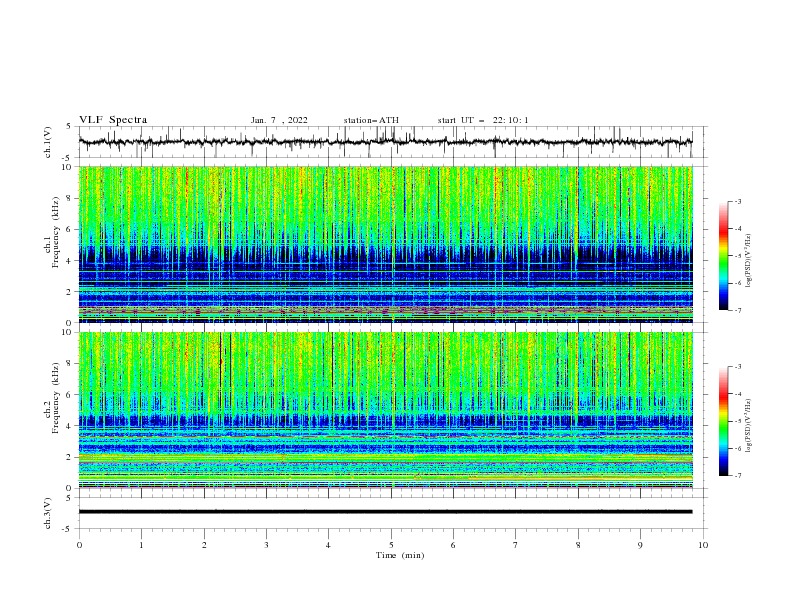Click the date 'Jan. 7, 2022'
Viewport: 792px width, 612px height.
click(x=279, y=120)
